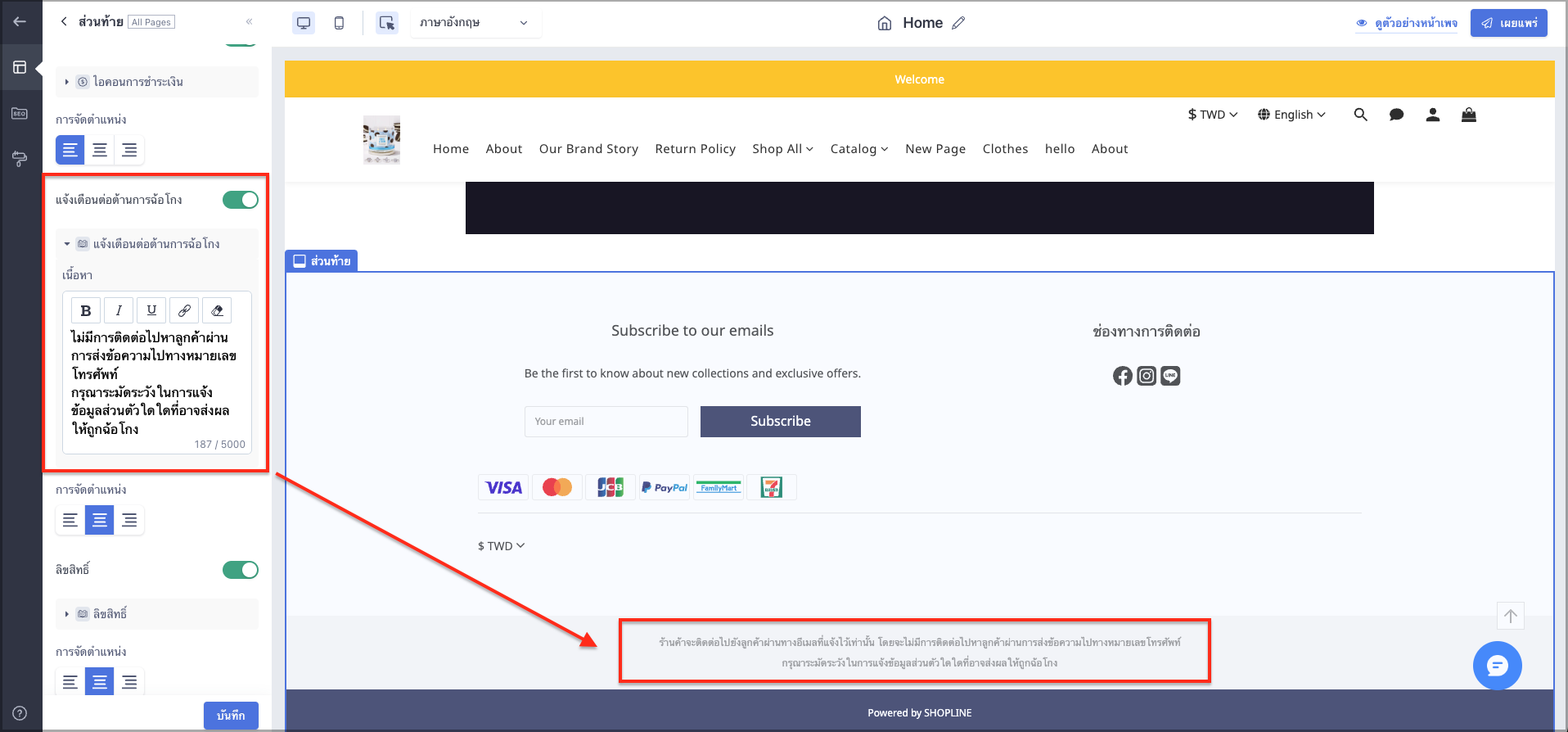Click the Powered by SHOPLINE footer text
This screenshot has width=1568, height=732.
tap(920, 713)
